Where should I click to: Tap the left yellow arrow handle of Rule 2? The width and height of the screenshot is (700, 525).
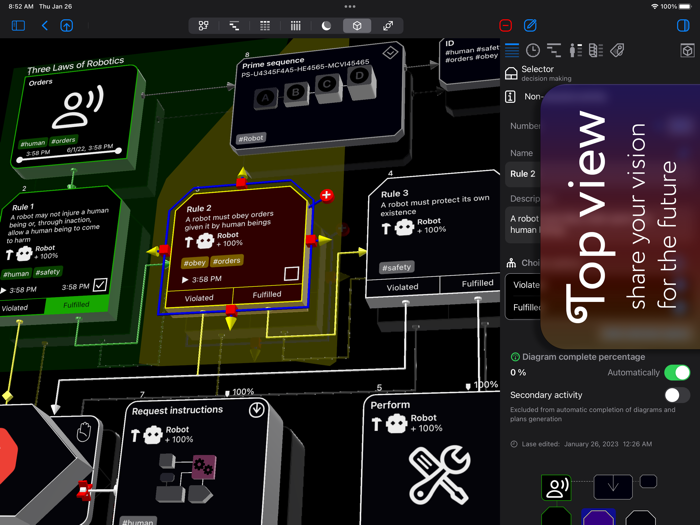(x=153, y=252)
